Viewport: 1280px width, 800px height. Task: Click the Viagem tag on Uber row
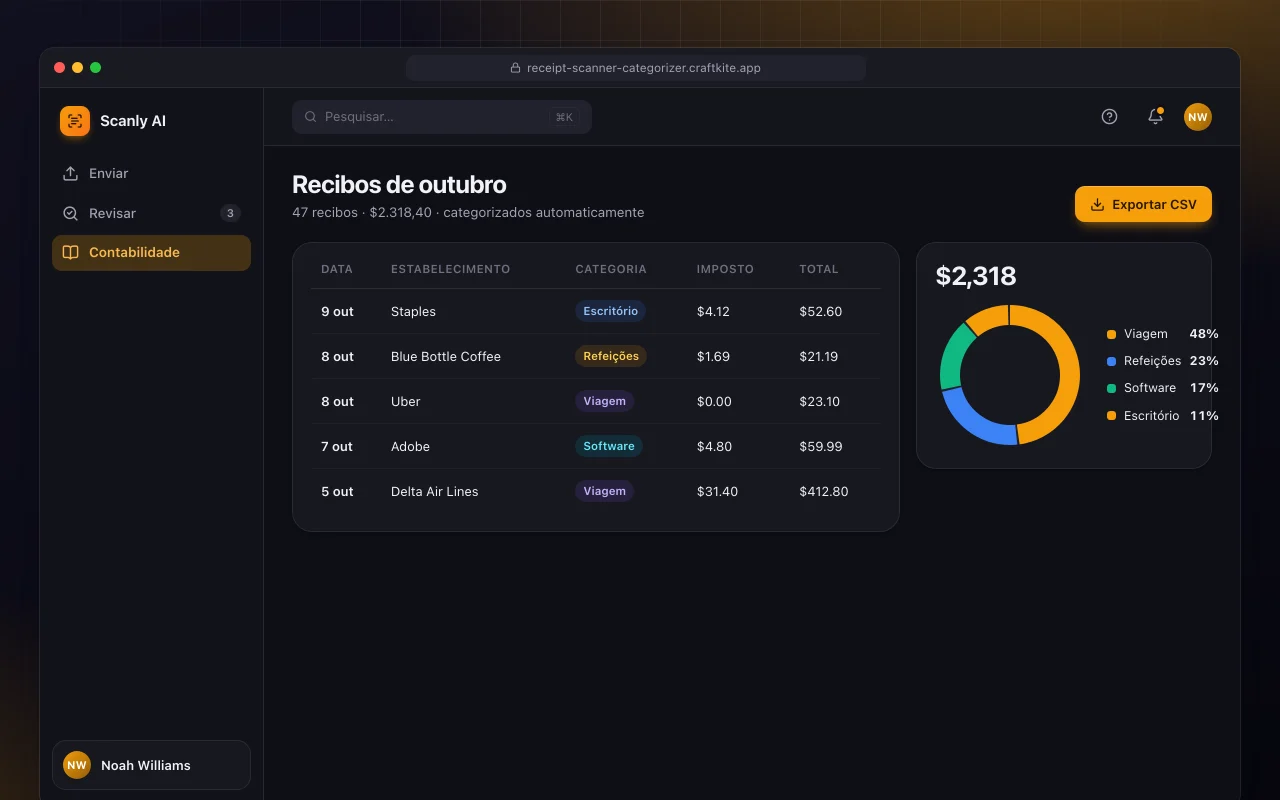[x=604, y=401]
